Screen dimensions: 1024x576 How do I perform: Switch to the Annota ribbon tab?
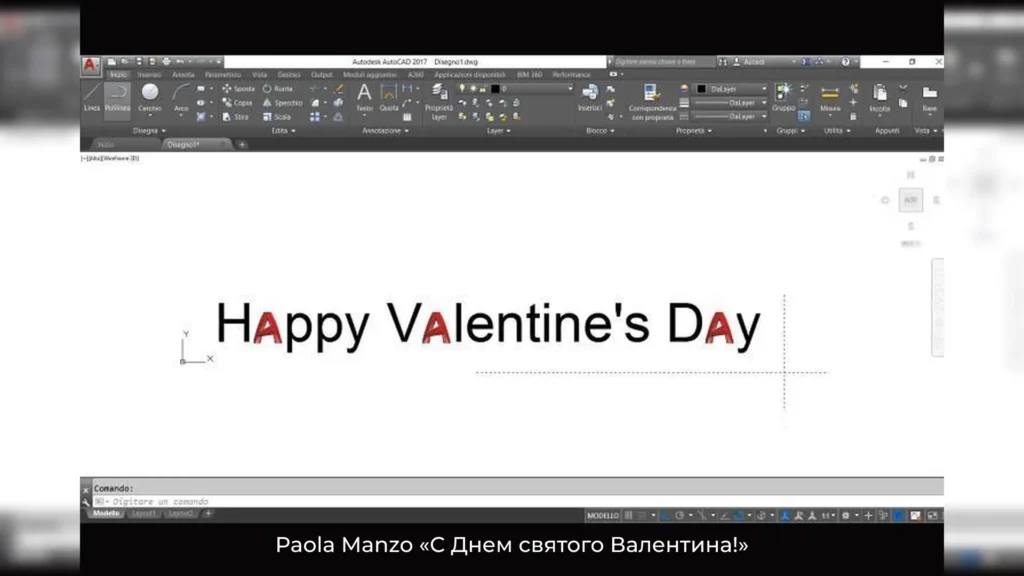(183, 74)
